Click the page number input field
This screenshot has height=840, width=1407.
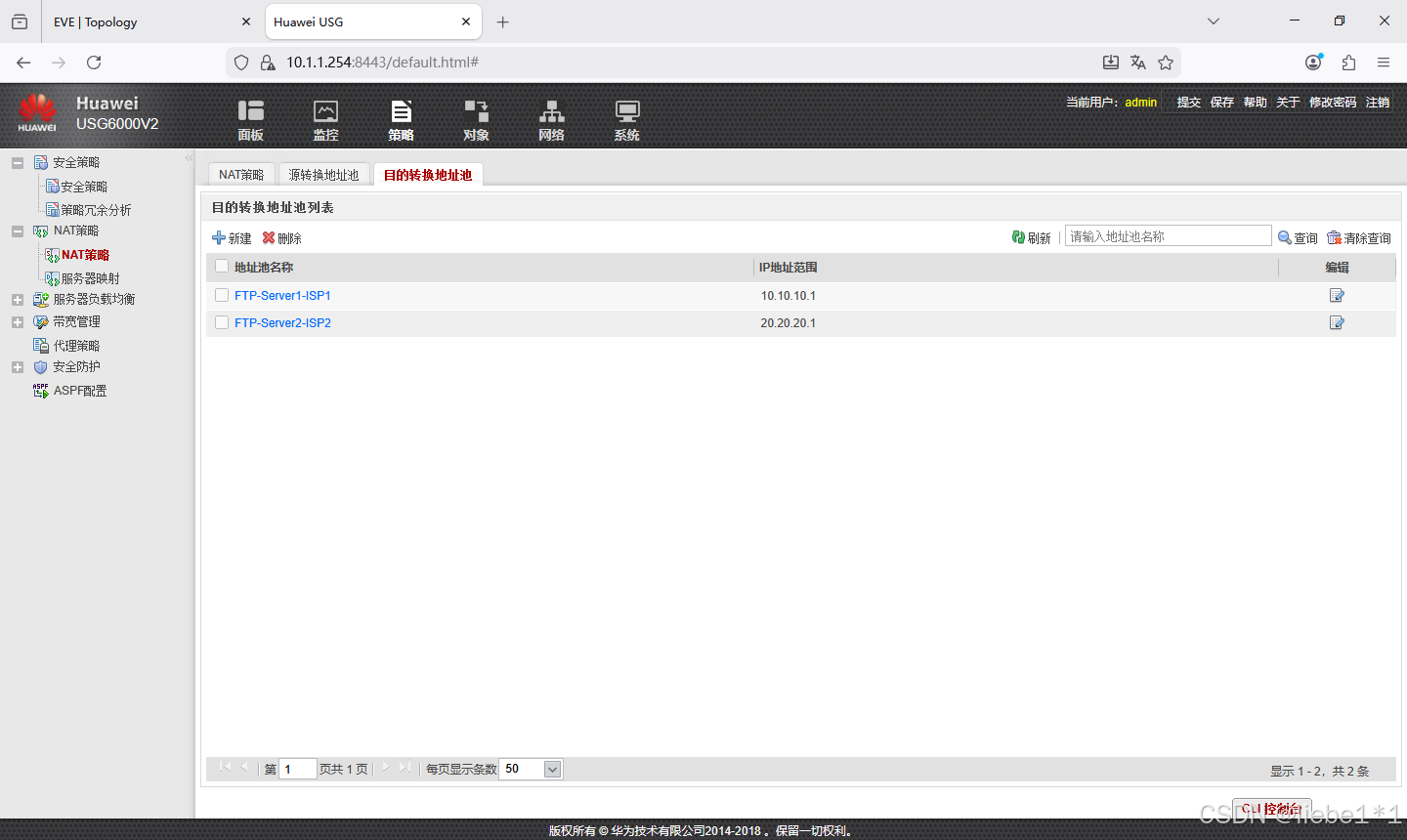pos(297,769)
